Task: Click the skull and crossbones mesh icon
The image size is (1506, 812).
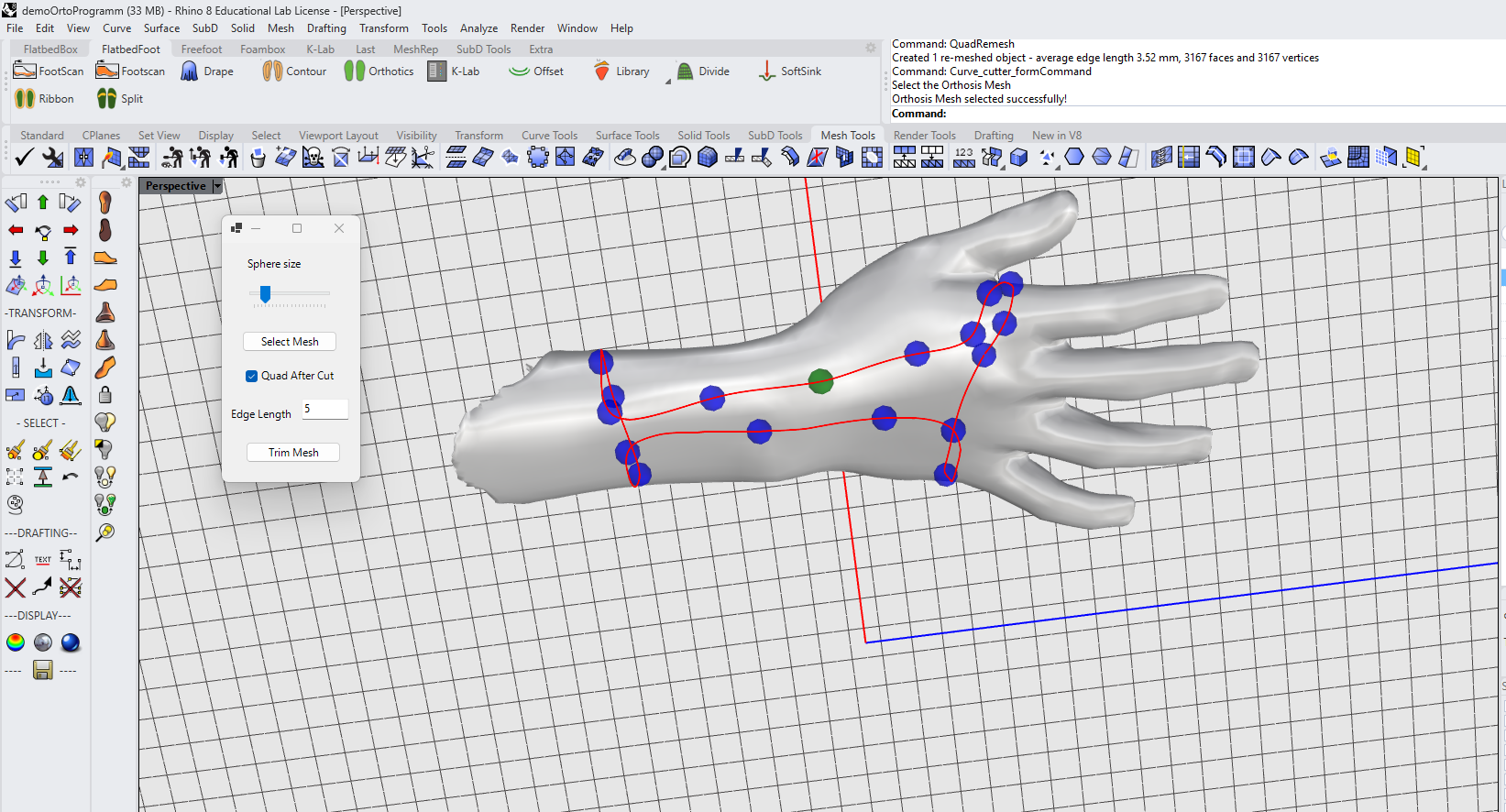Action: [313, 158]
